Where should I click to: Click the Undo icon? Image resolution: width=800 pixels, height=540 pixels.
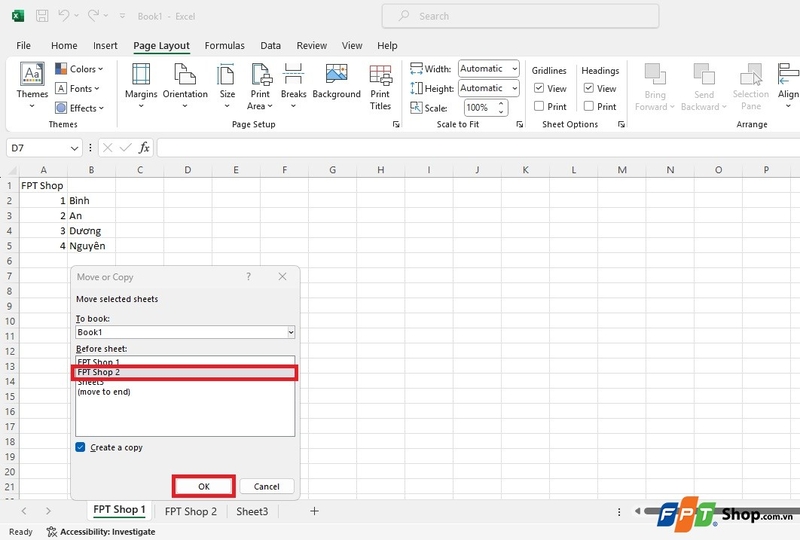point(64,16)
